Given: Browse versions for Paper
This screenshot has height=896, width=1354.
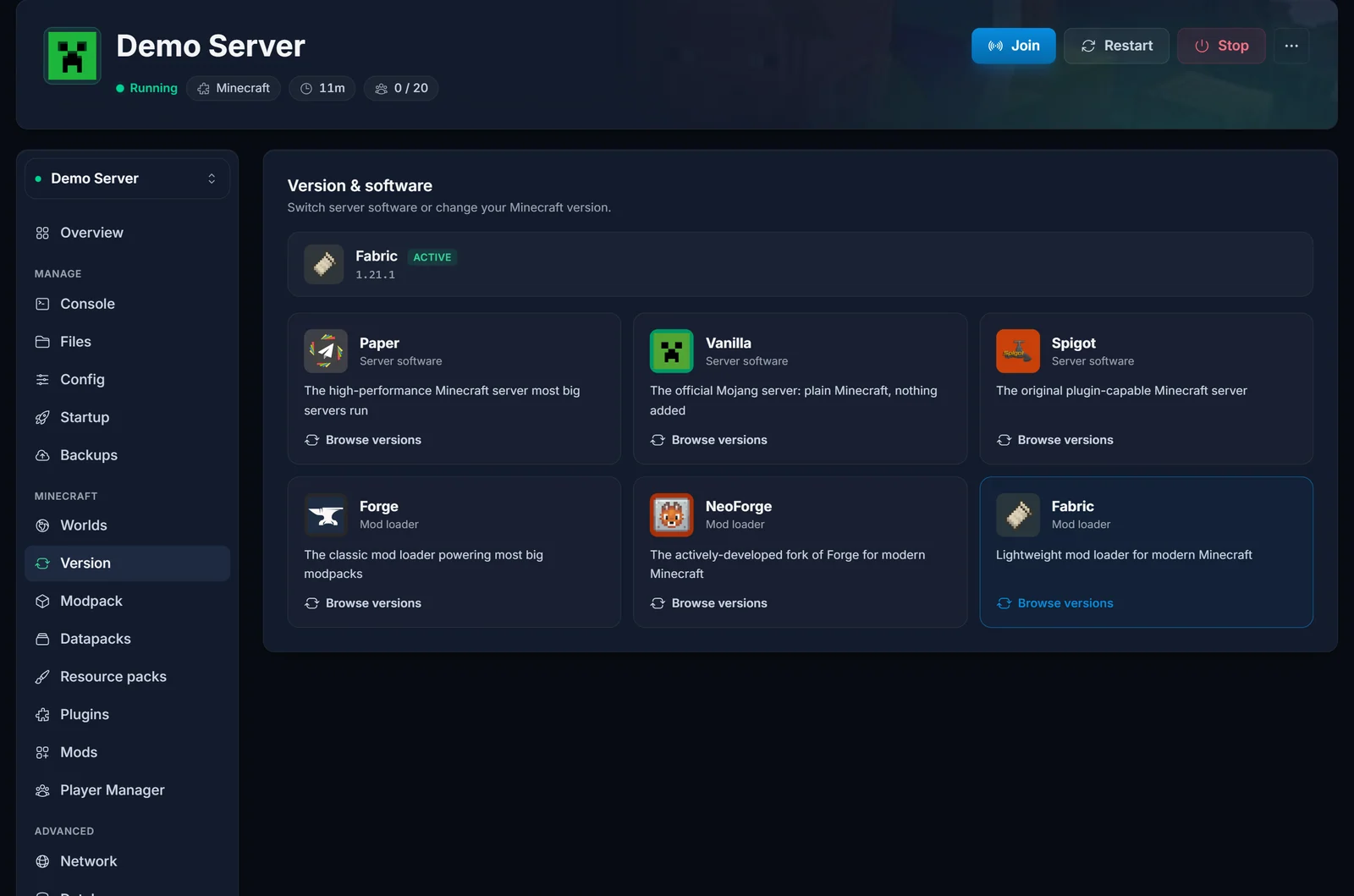Looking at the screenshot, I should click(363, 440).
